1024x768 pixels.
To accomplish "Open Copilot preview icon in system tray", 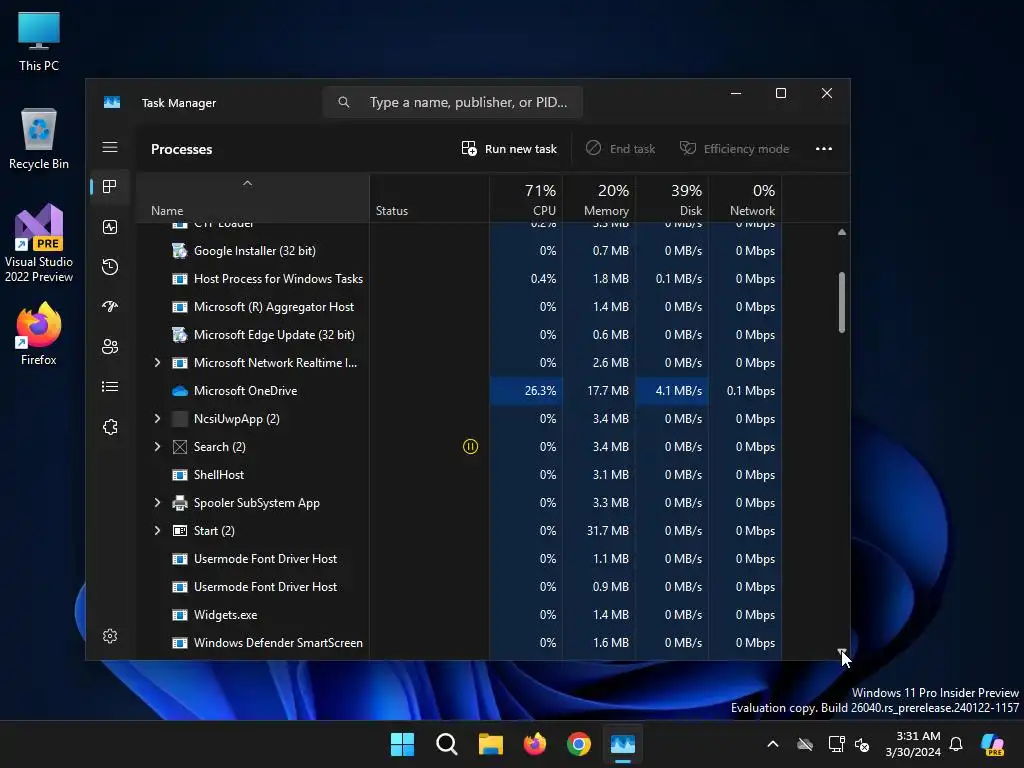I will coord(992,744).
